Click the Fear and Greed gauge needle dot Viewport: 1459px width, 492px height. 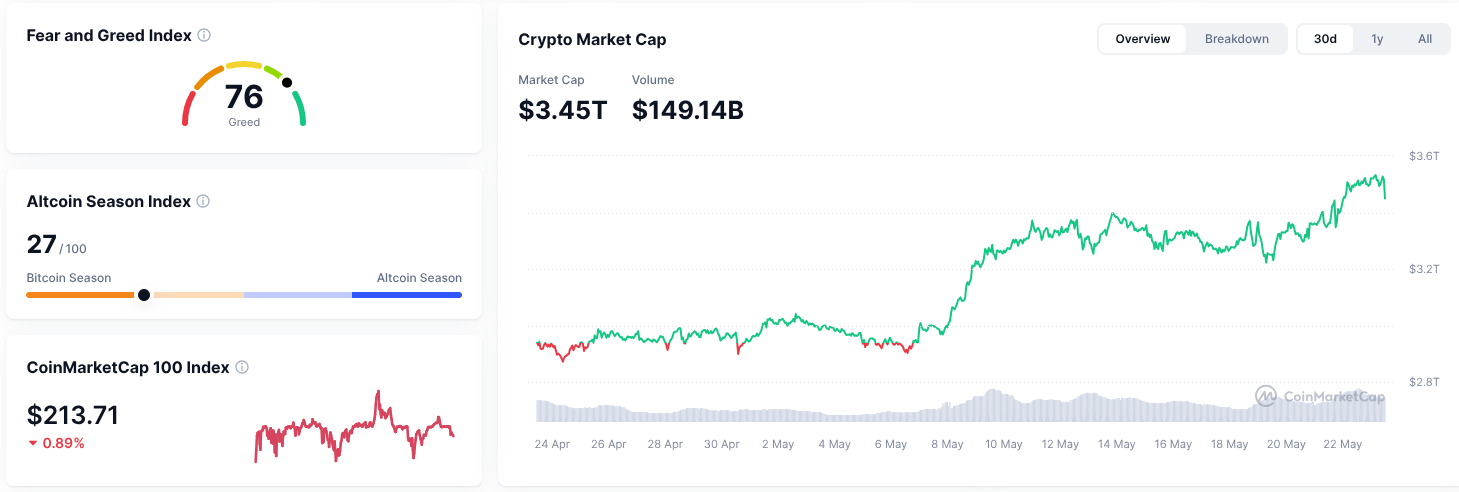(287, 83)
